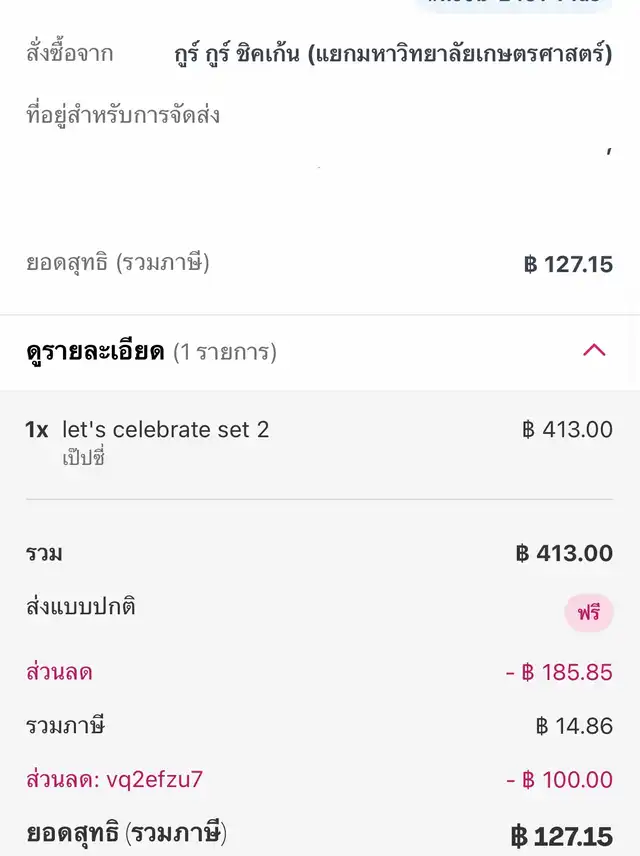Screen dimensions: 640x856
Task: Tap the voucher discount amount - ฿ 100.00
Action: coord(559,780)
